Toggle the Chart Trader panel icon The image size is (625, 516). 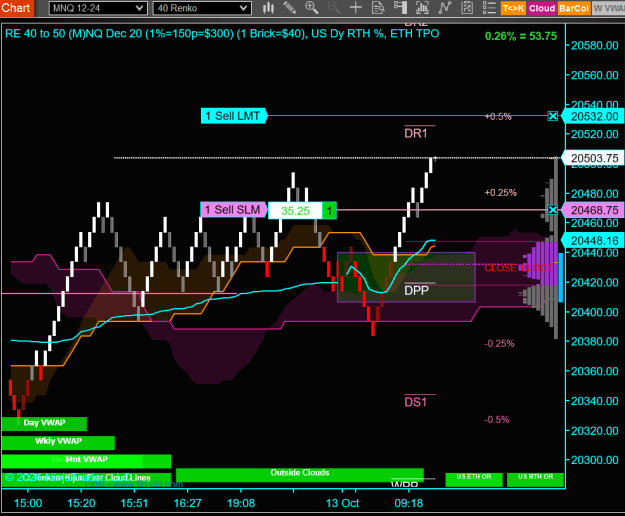click(x=400, y=8)
